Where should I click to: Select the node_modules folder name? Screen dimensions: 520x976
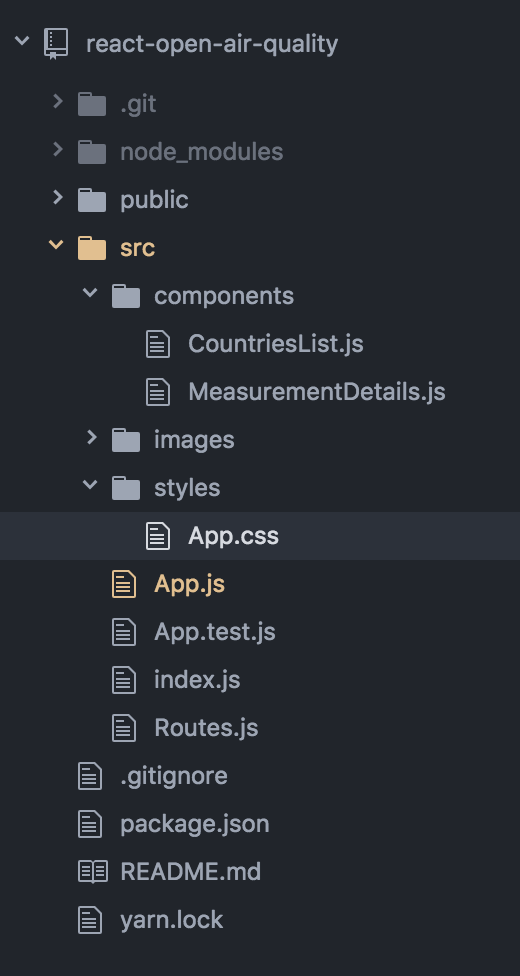(202, 152)
